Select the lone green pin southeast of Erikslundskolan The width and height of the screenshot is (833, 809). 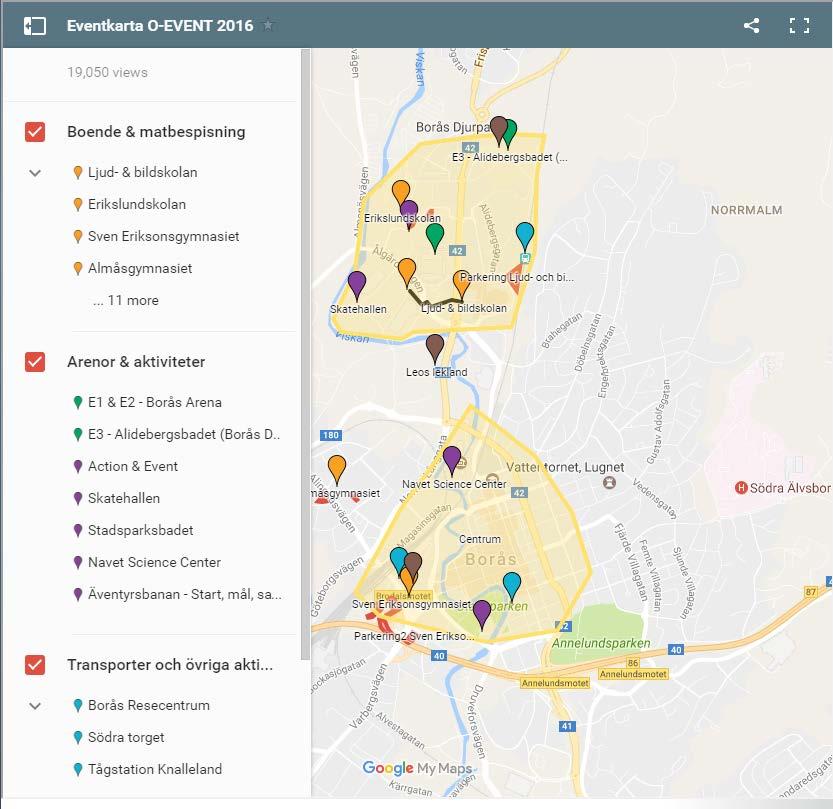coord(435,238)
